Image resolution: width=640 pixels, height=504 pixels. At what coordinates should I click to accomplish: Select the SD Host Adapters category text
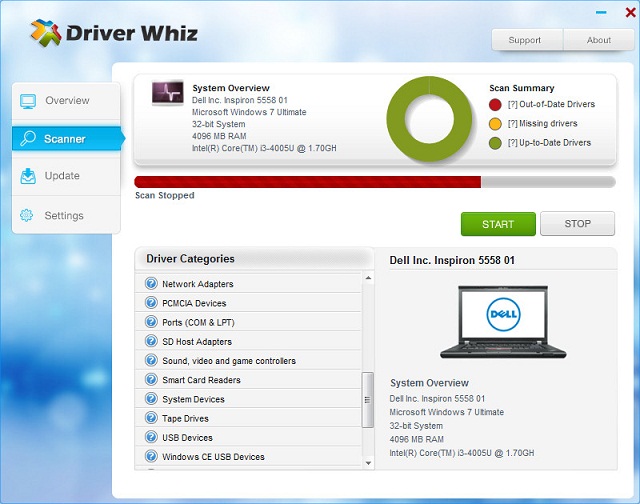(197, 342)
